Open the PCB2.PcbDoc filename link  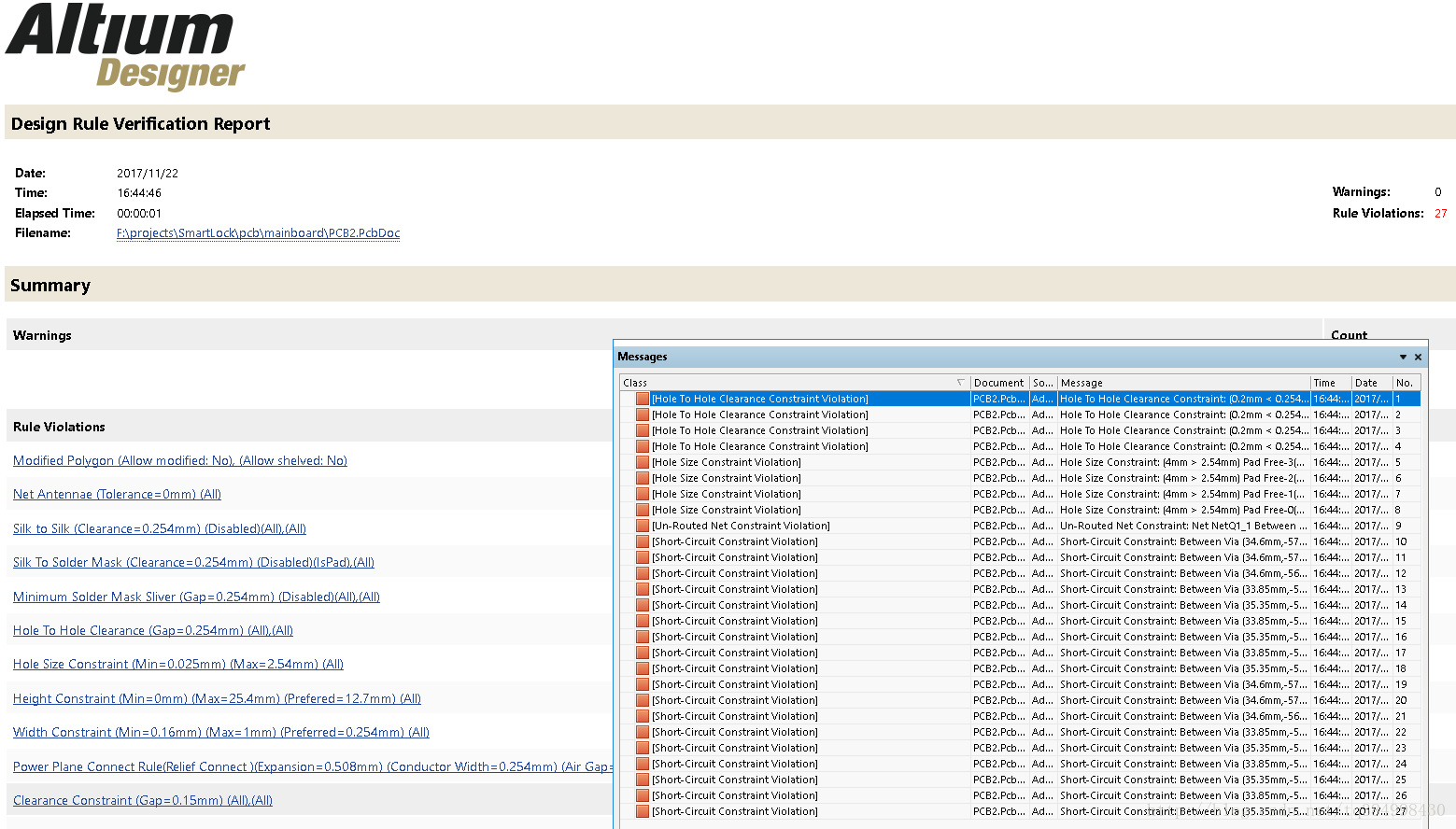click(x=258, y=233)
